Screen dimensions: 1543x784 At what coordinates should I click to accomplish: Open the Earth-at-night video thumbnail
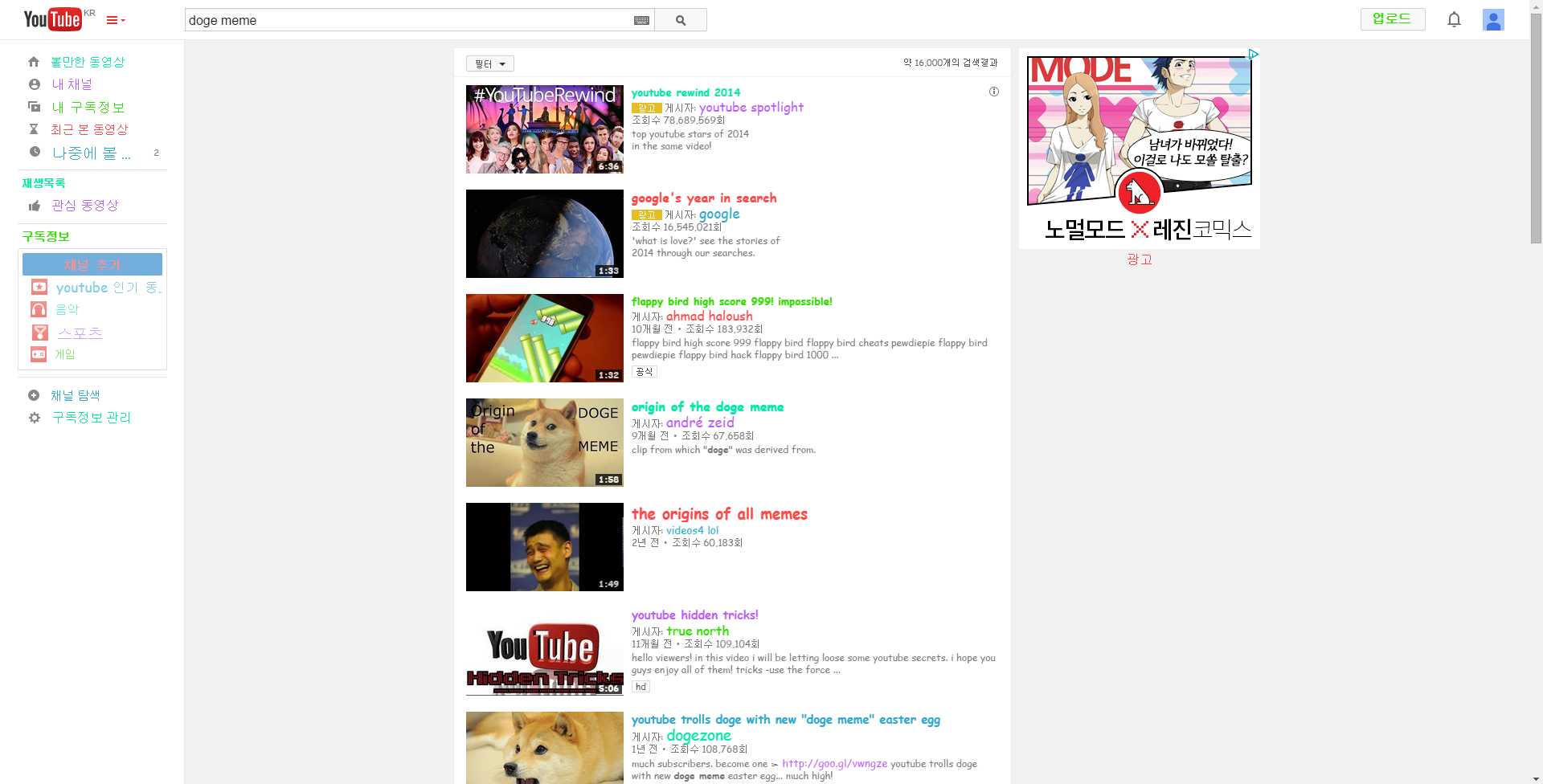545,234
